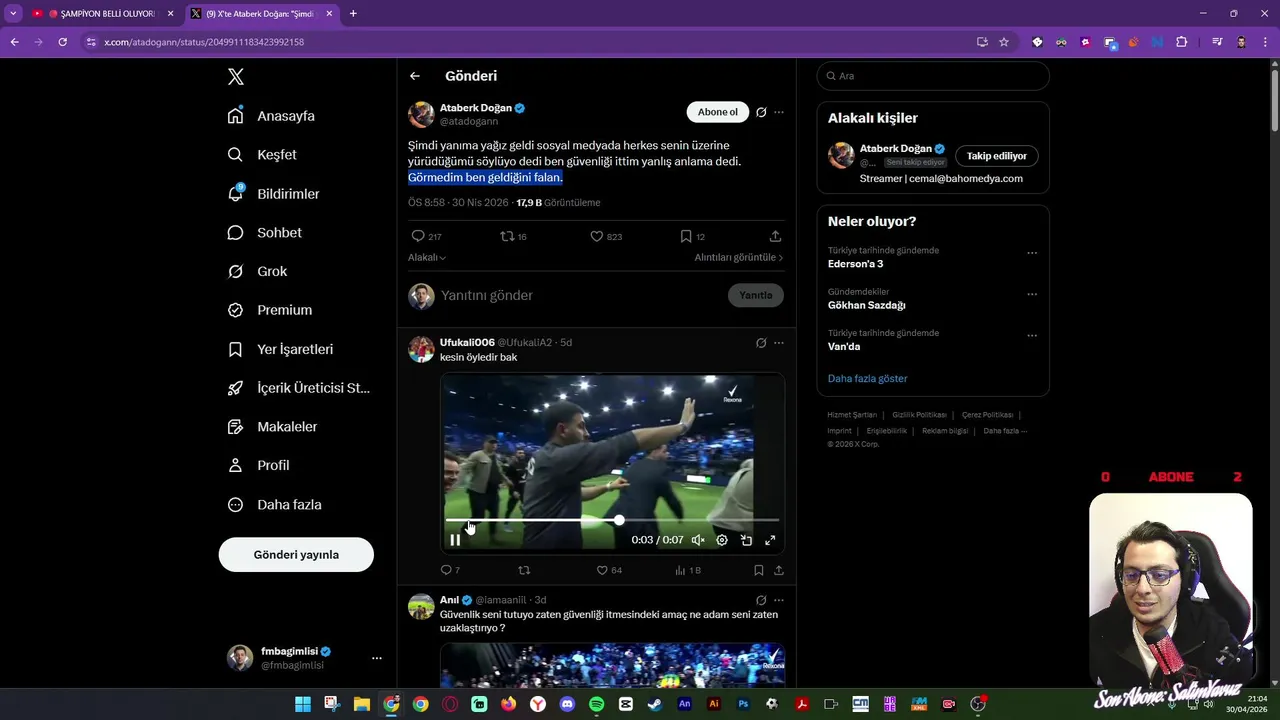Reload the page in the browser toolbar
The image size is (1280, 720).
pos(62,42)
